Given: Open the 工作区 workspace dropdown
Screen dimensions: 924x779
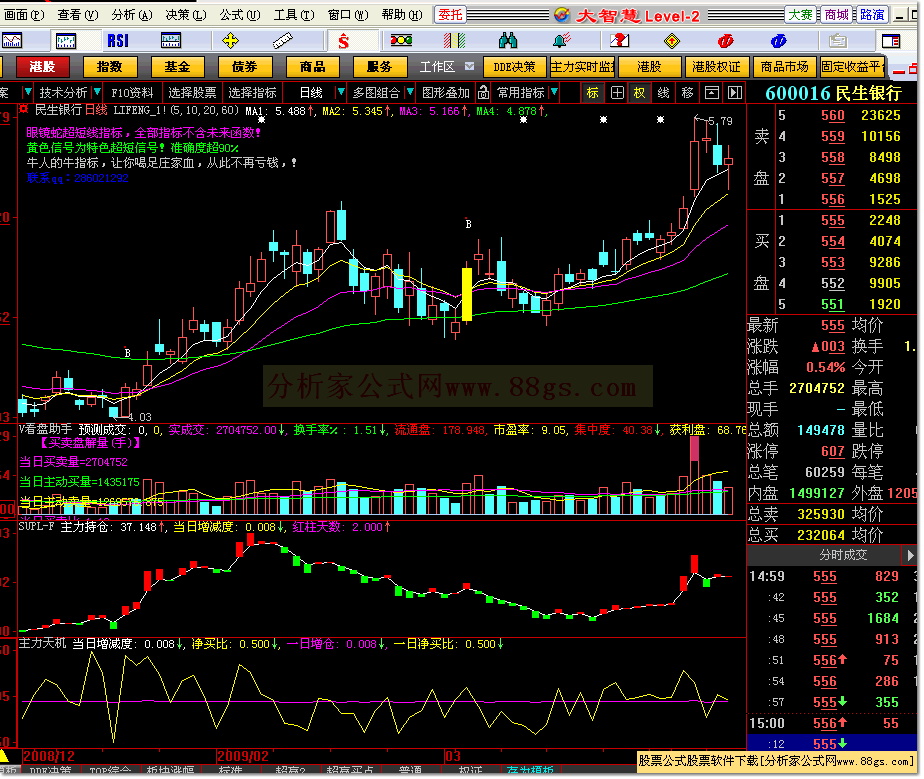Looking at the screenshot, I should click(x=470, y=66).
